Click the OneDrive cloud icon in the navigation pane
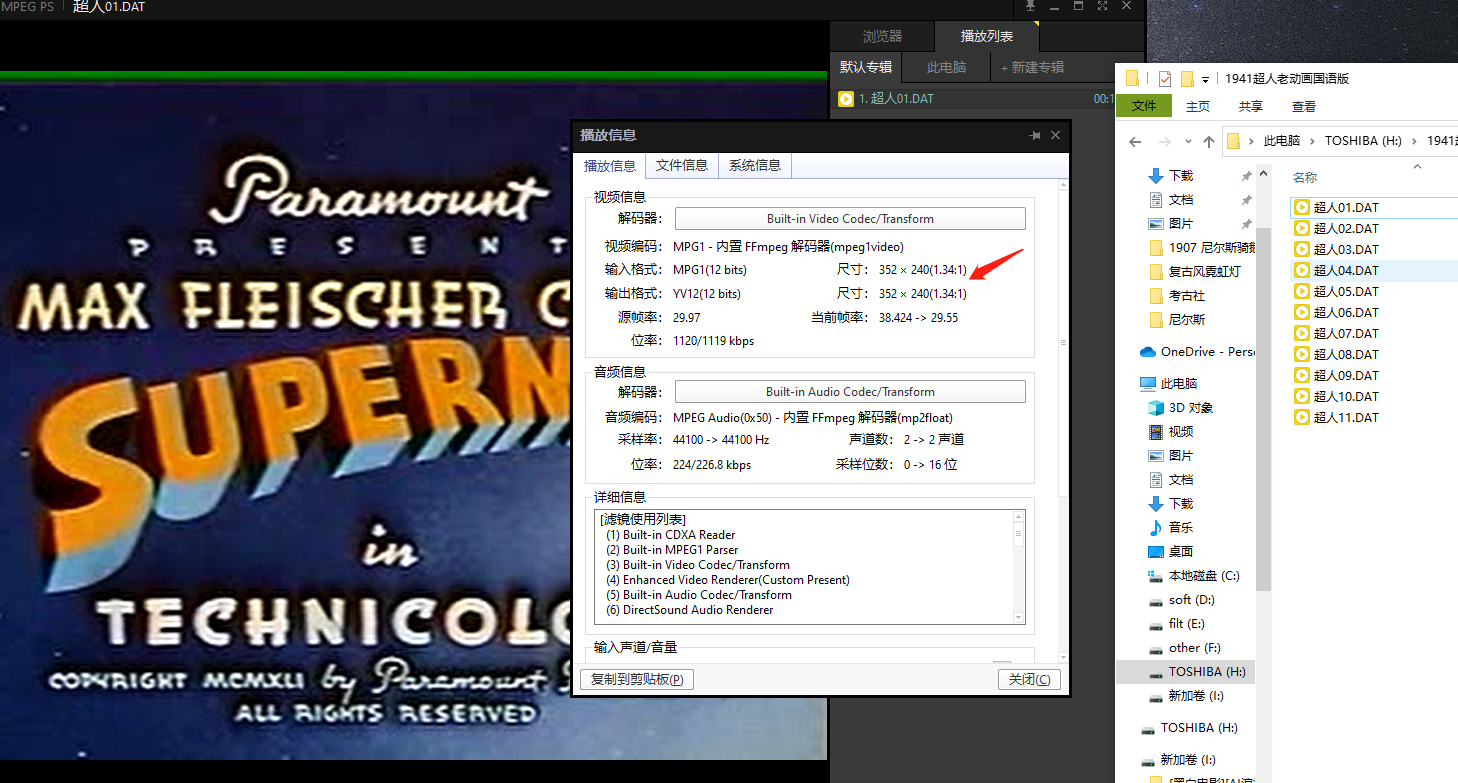The height and width of the screenshot is (783, 1458). click(1148, 351)
